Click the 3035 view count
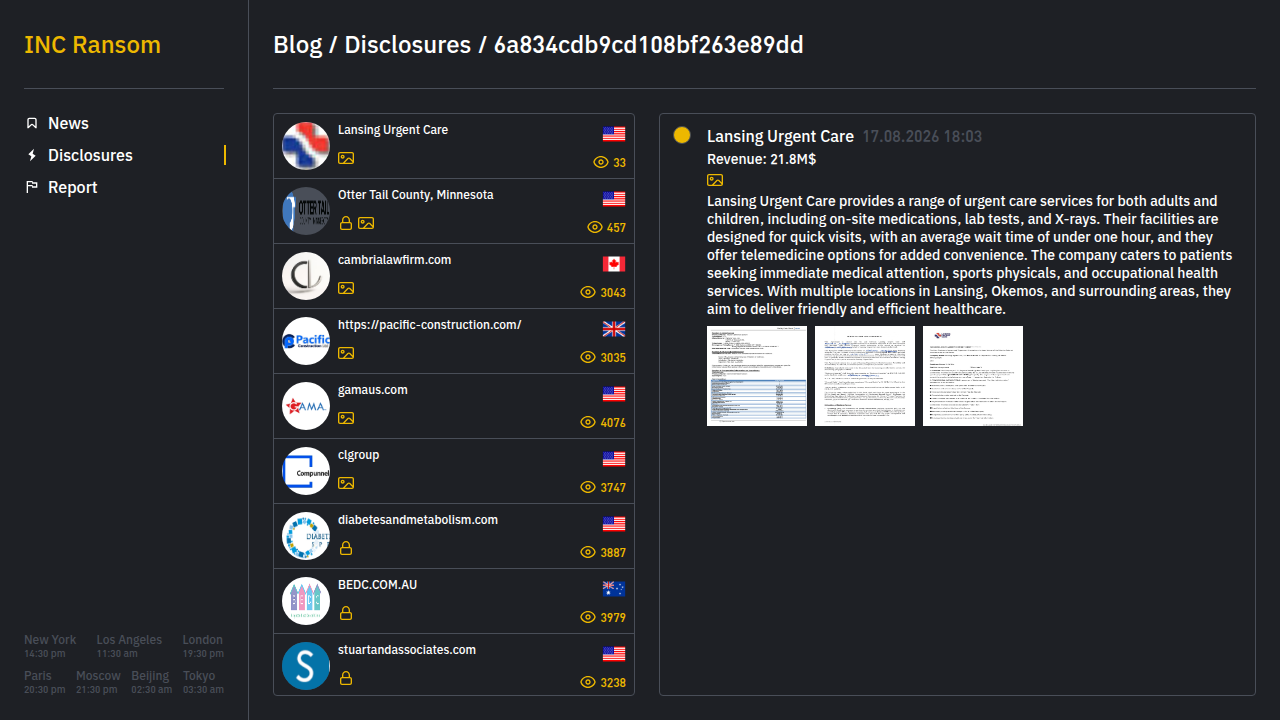Image resolution: width=1280 pixels, height=720 pixels. pos(613,358)
